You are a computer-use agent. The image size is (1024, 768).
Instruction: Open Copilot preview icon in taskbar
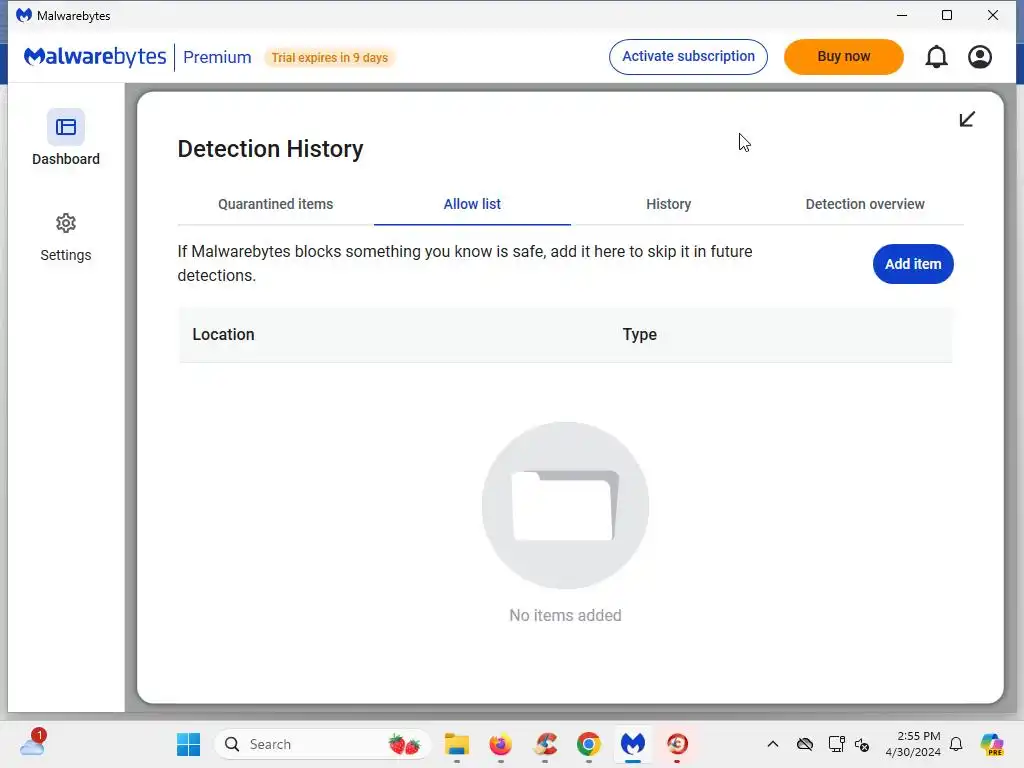pos(991,744)
